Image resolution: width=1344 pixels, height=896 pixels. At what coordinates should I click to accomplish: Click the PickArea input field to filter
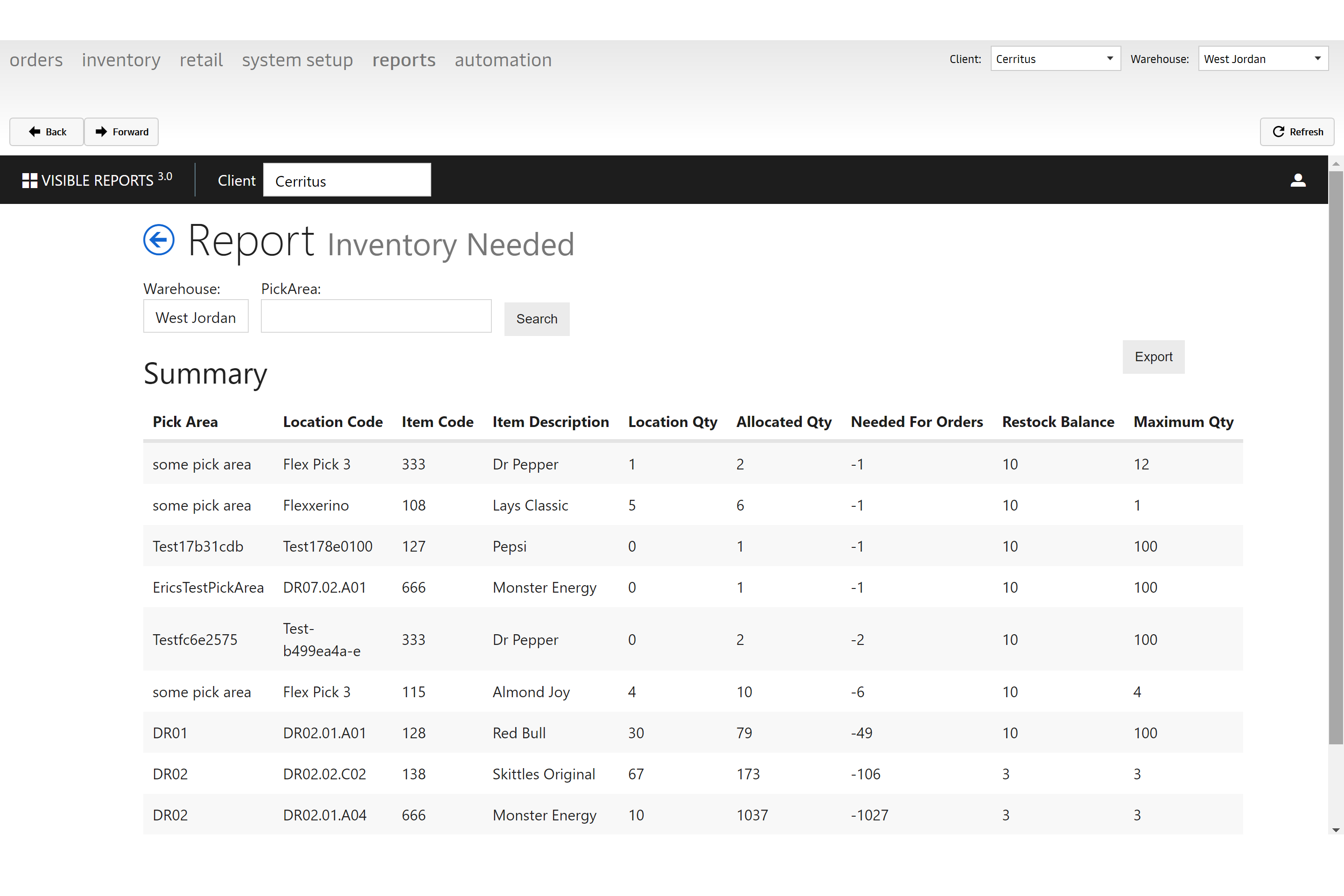click(x=375, y=318)
